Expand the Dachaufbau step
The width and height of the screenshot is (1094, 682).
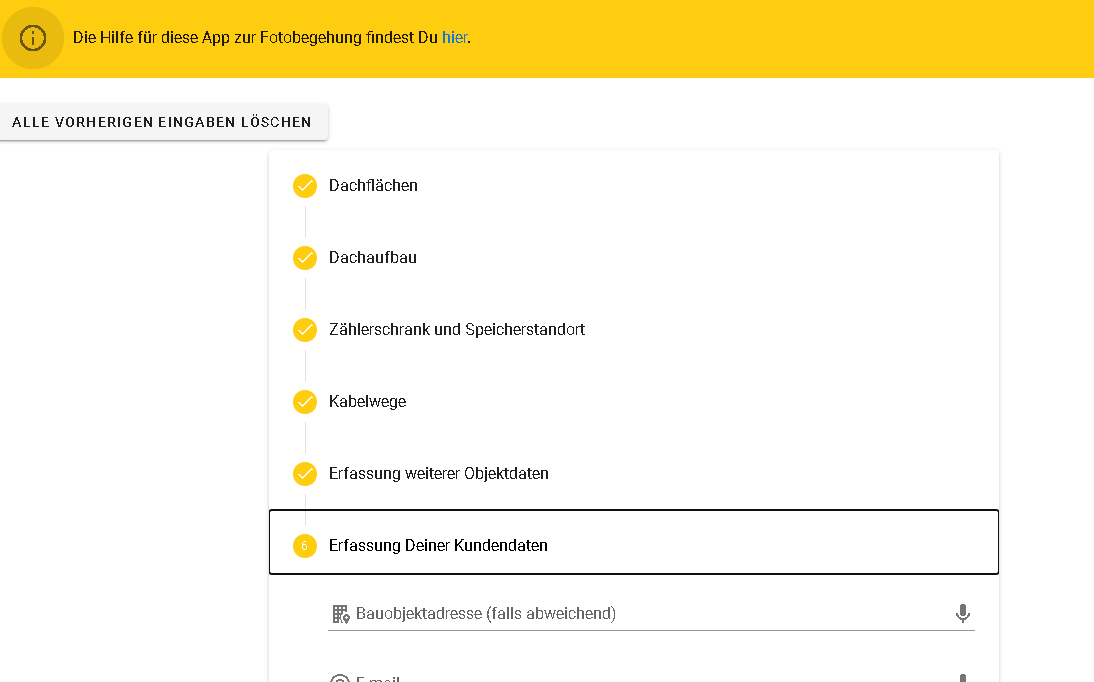pos(372,258)
